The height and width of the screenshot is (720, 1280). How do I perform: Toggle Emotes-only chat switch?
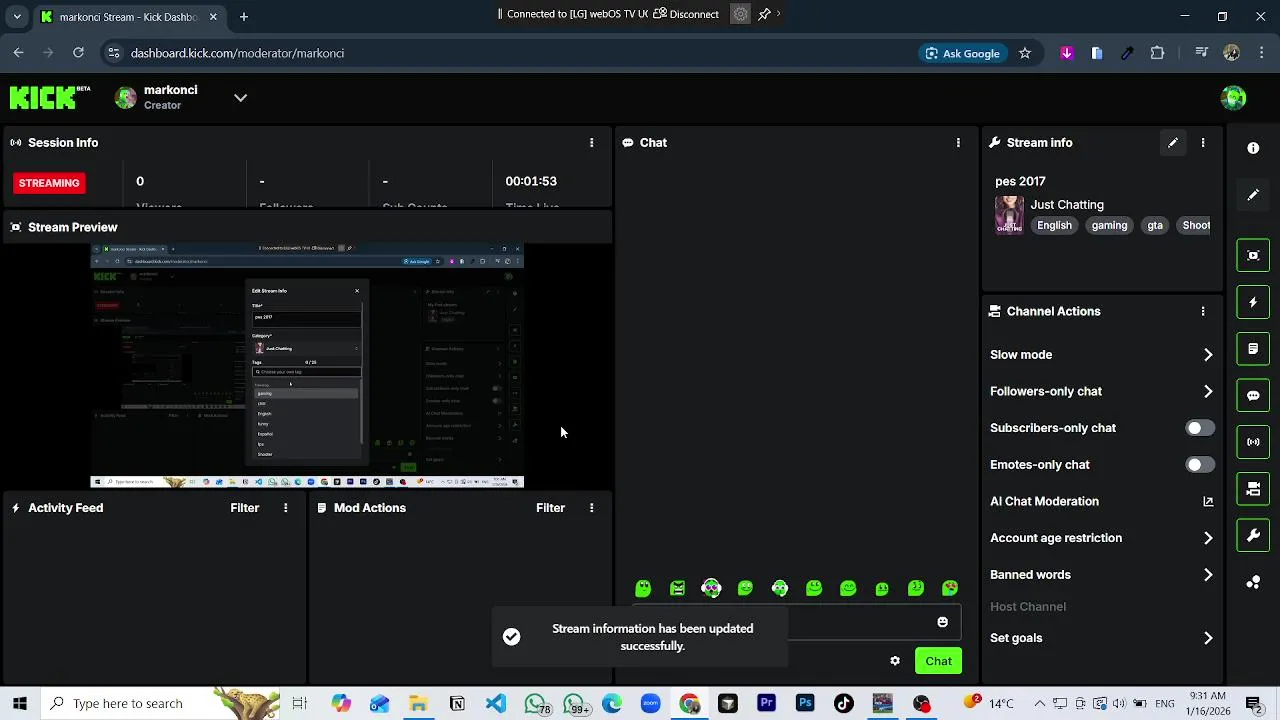point(1200,465)
